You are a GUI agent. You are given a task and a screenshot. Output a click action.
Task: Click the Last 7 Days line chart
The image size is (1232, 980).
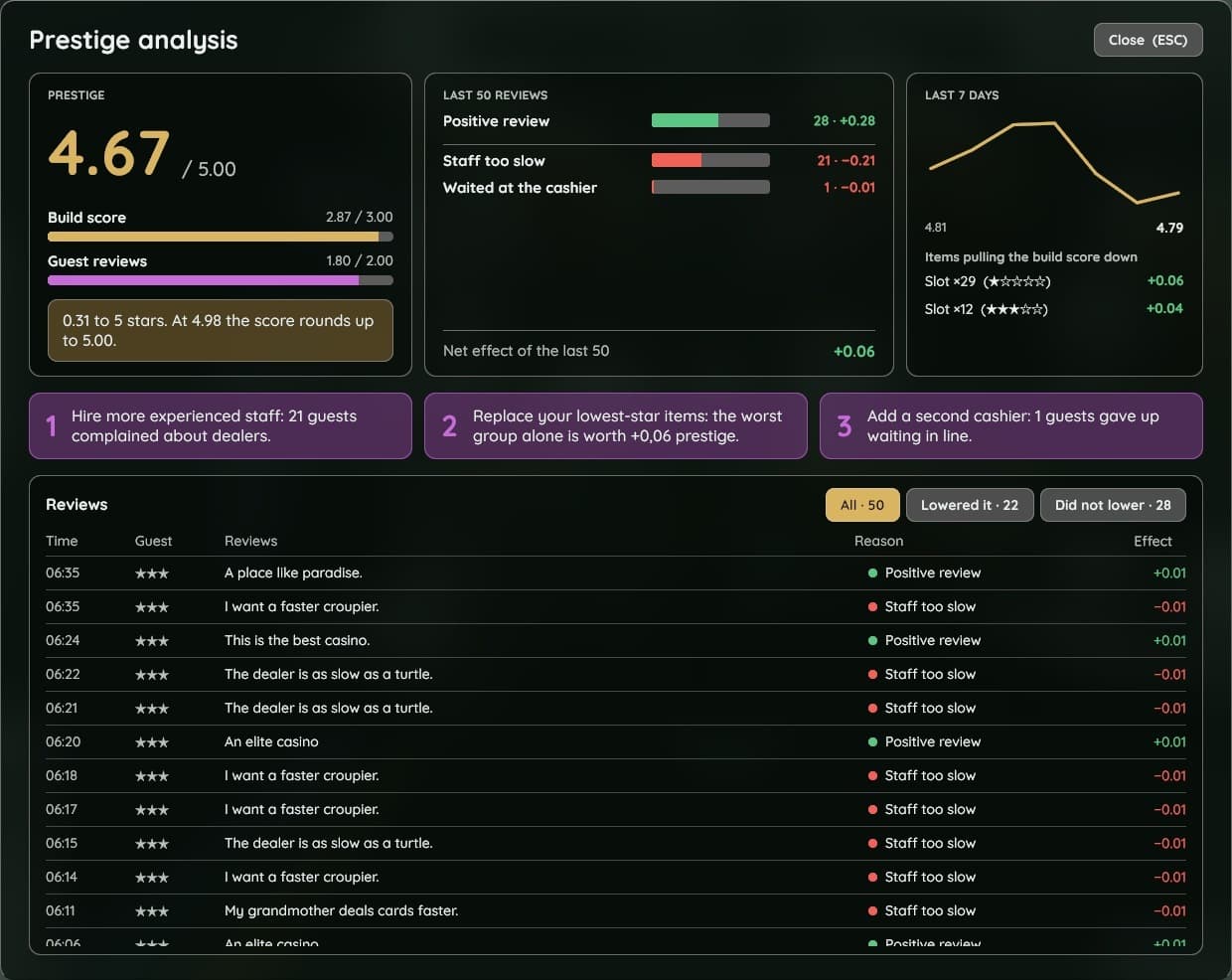[1054, 162]
